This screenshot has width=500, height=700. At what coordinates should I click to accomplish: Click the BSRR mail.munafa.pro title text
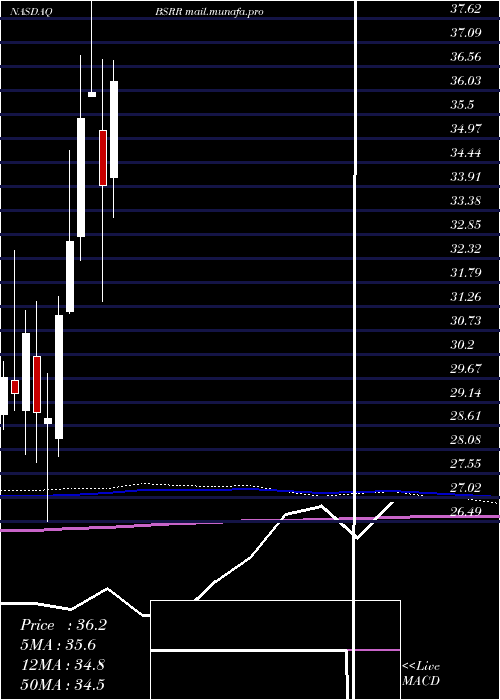[209, 12]
